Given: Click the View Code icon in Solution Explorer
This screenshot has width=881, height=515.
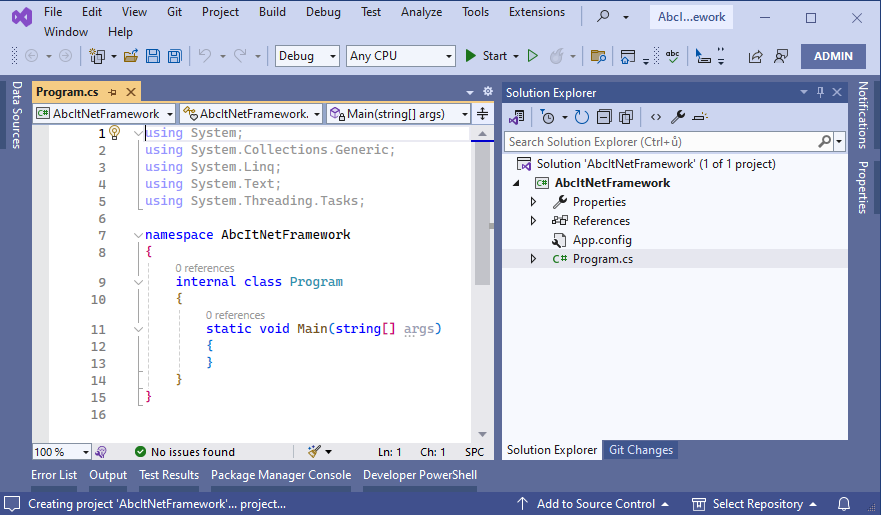Looking at the screenshot, I should [x=656, y=118].
